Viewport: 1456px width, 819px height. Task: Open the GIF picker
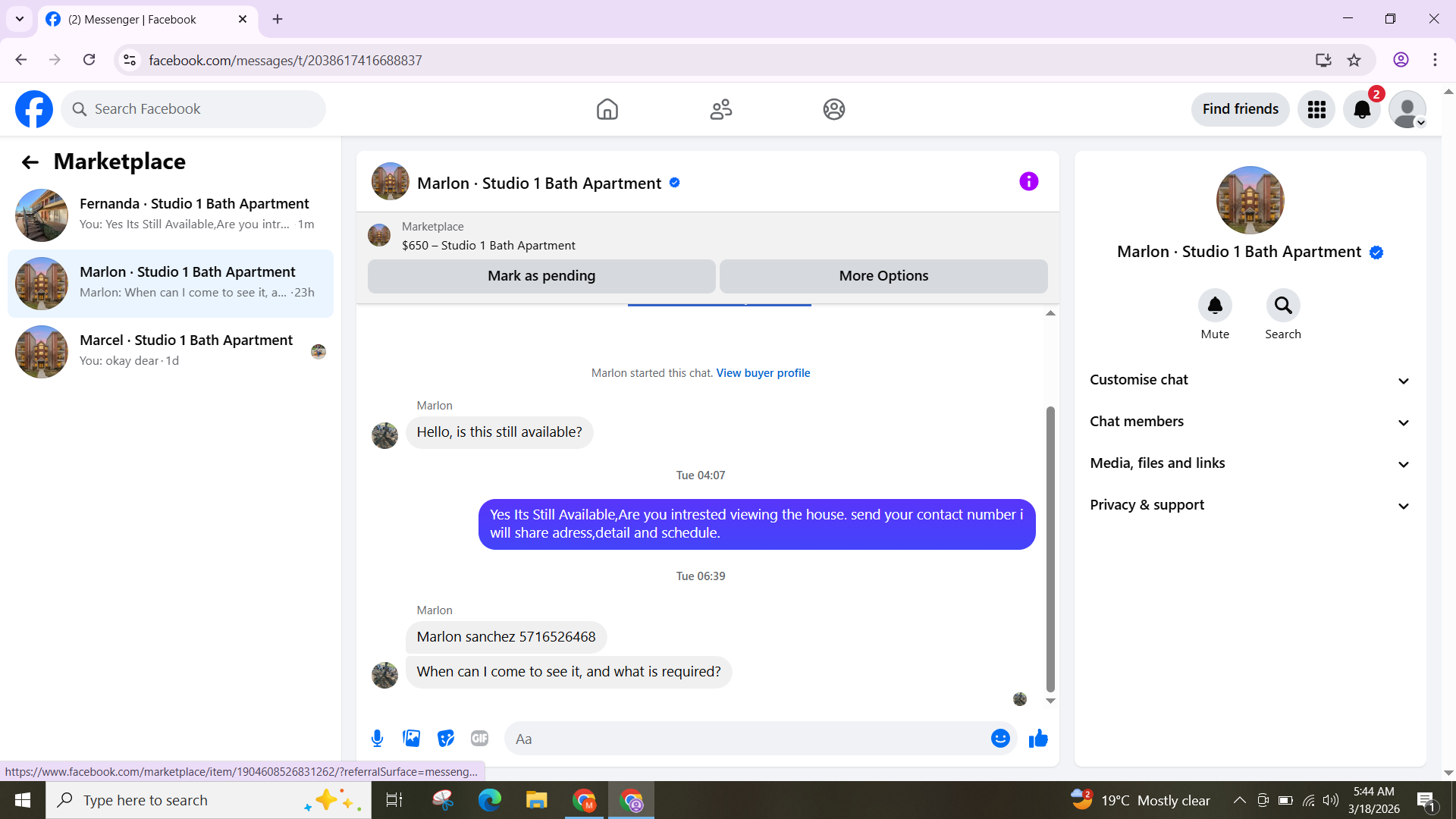click(x=479, y=739)
